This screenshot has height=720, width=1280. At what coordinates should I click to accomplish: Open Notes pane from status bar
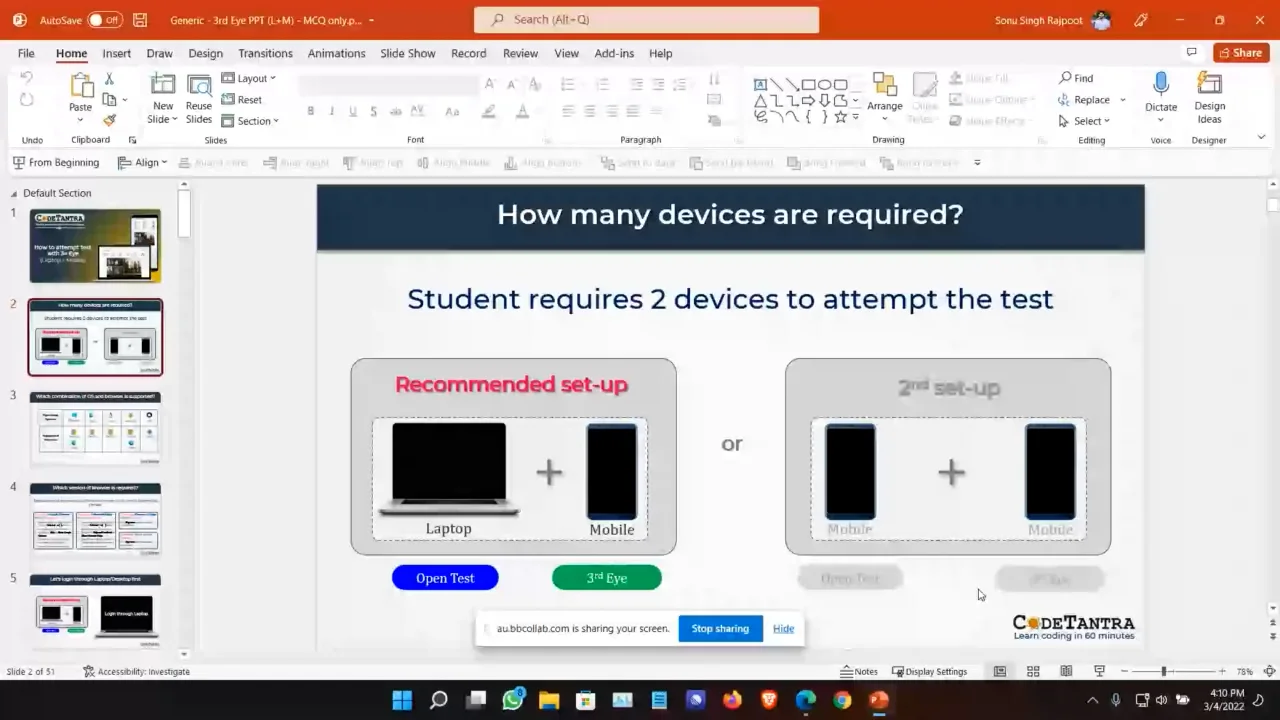coord(859,671)
